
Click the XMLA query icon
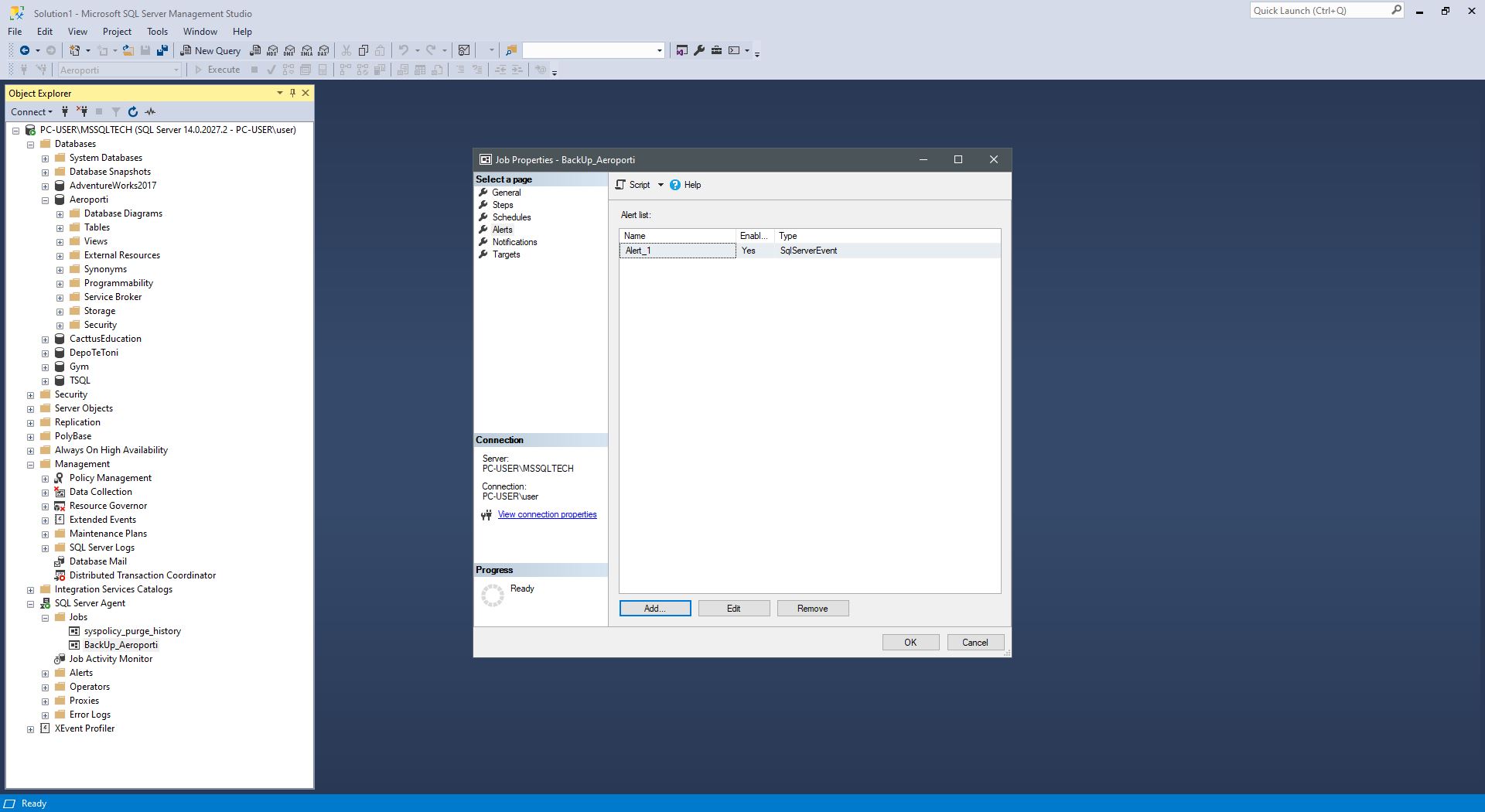click(306, 50)
